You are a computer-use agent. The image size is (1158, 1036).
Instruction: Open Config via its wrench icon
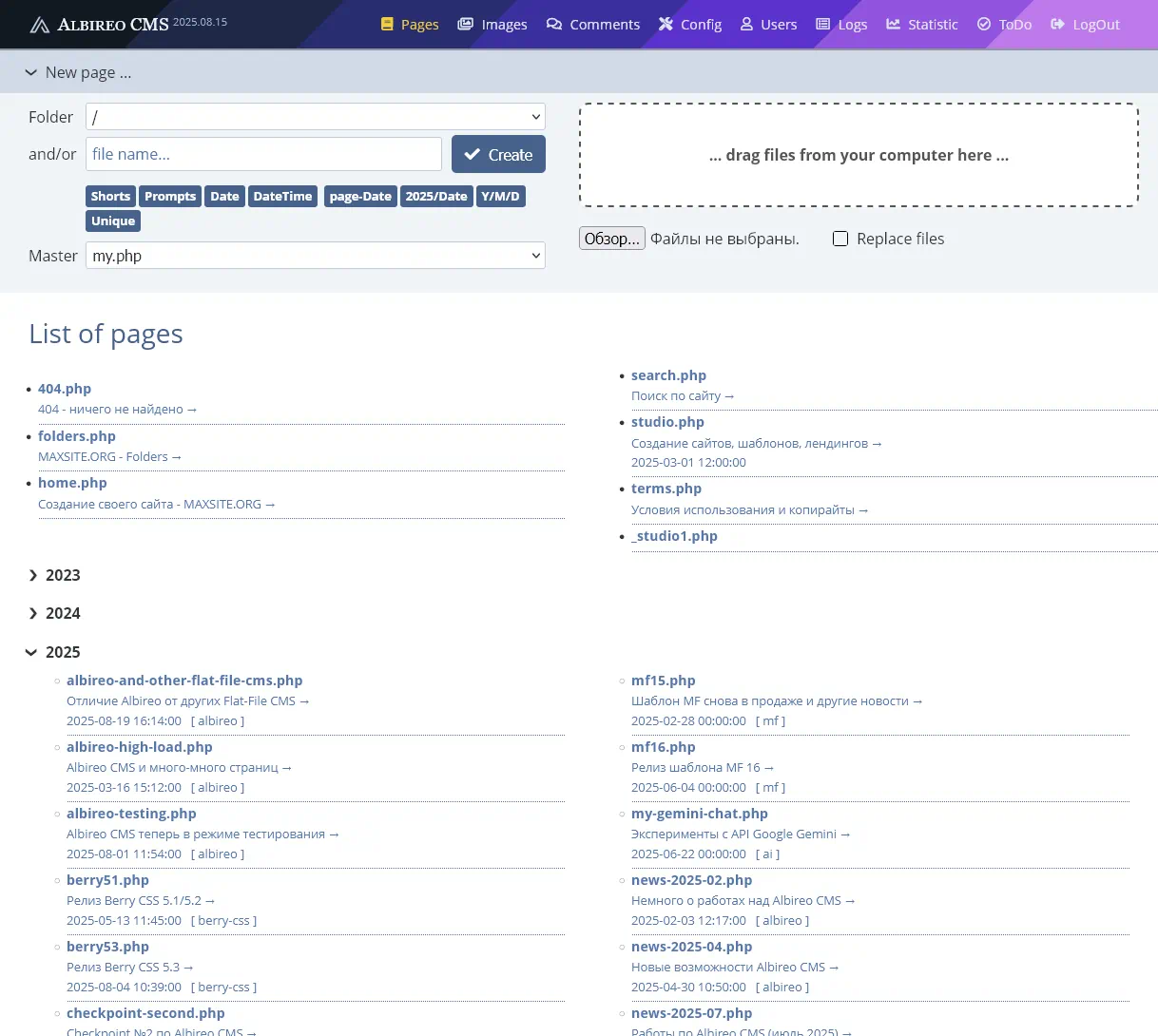[x=665, y=25]
